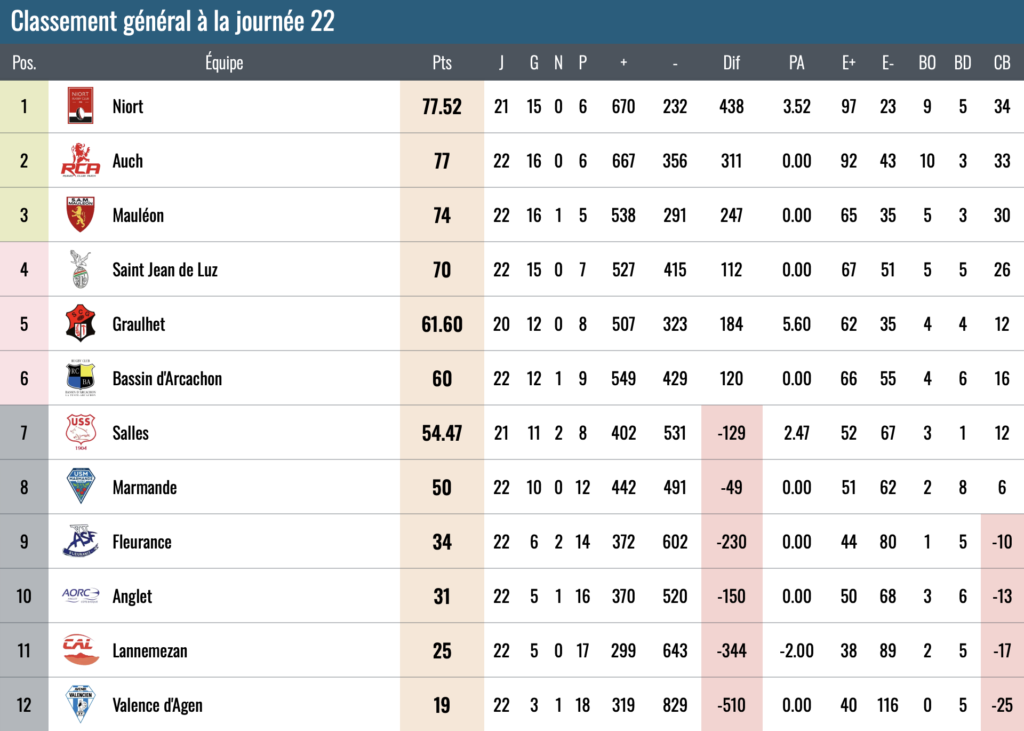Click the Marmande triangular crest
Image resolution: width=1024 pixels, height=731 pixels.
coord(80,486)
